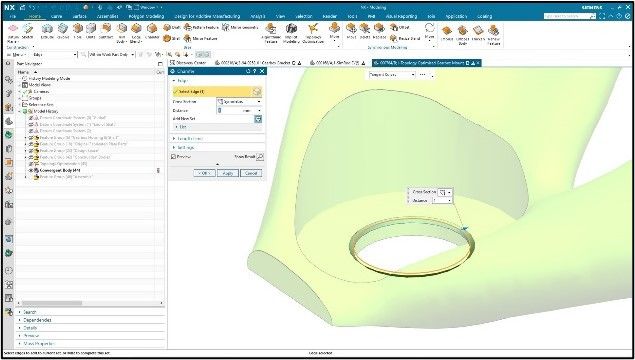The height and width of the screenshot is (360, 635).
Task: Toggle visibility of Topology Optimization feature
Action: [x=31, y=164]
